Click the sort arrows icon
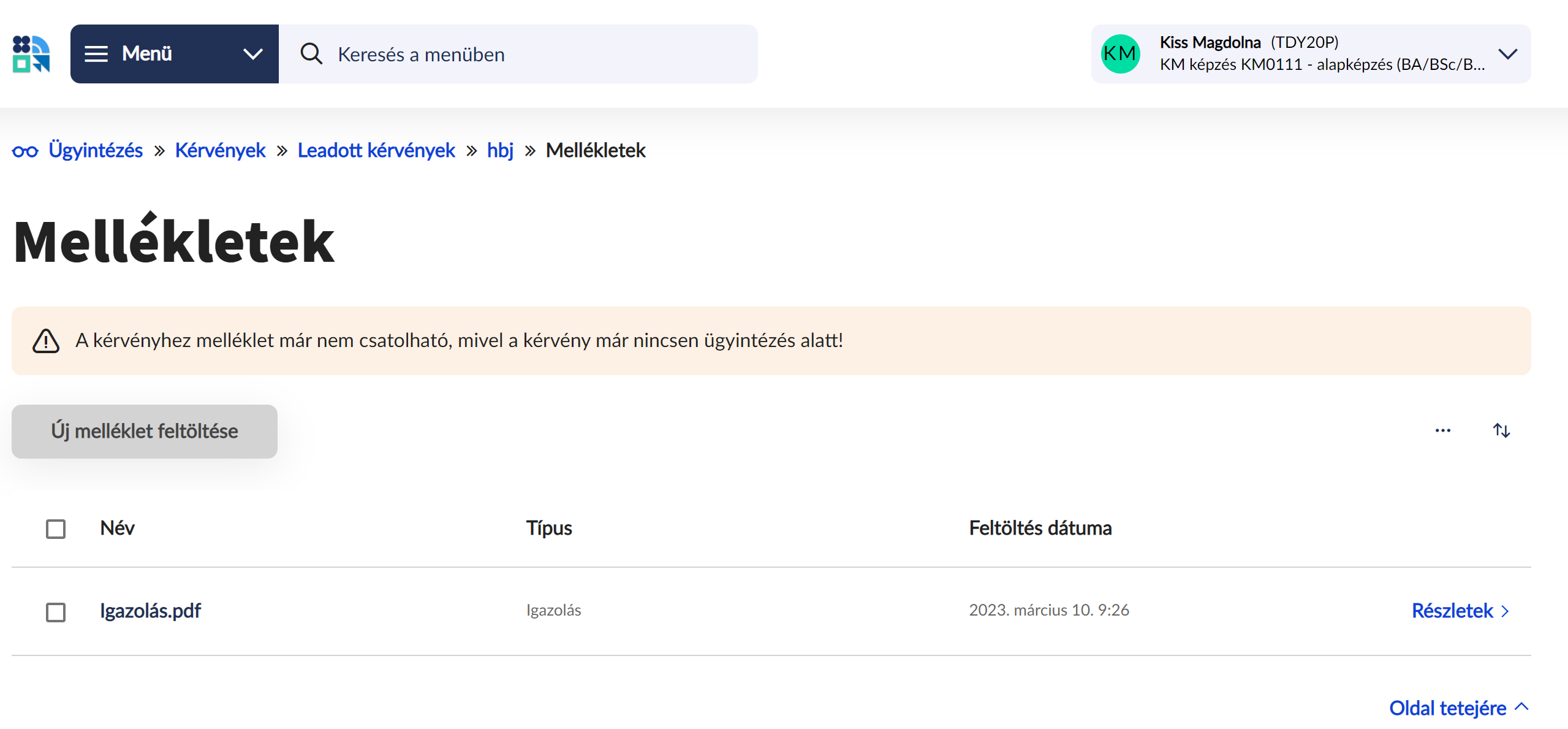 coord(1501,430)
